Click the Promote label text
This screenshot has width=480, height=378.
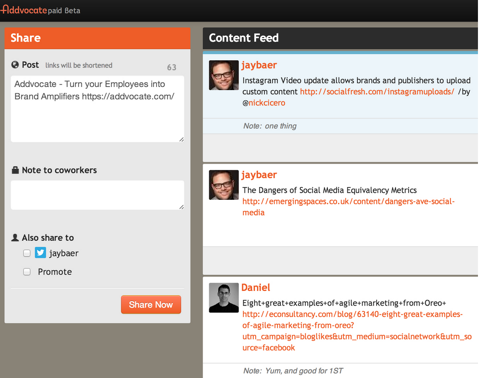pos(55,272)
